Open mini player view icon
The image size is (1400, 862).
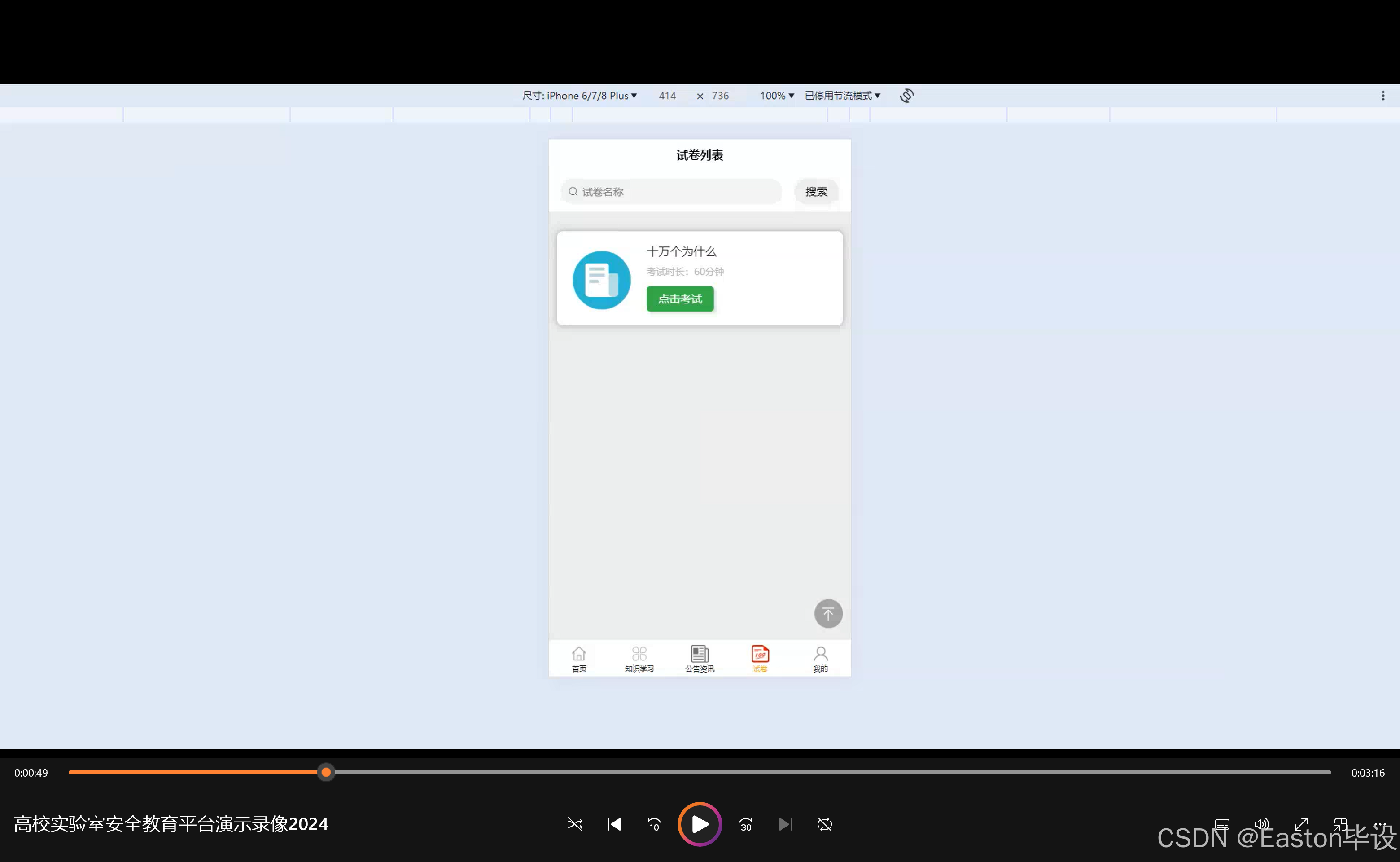(x=1340, y=824)
